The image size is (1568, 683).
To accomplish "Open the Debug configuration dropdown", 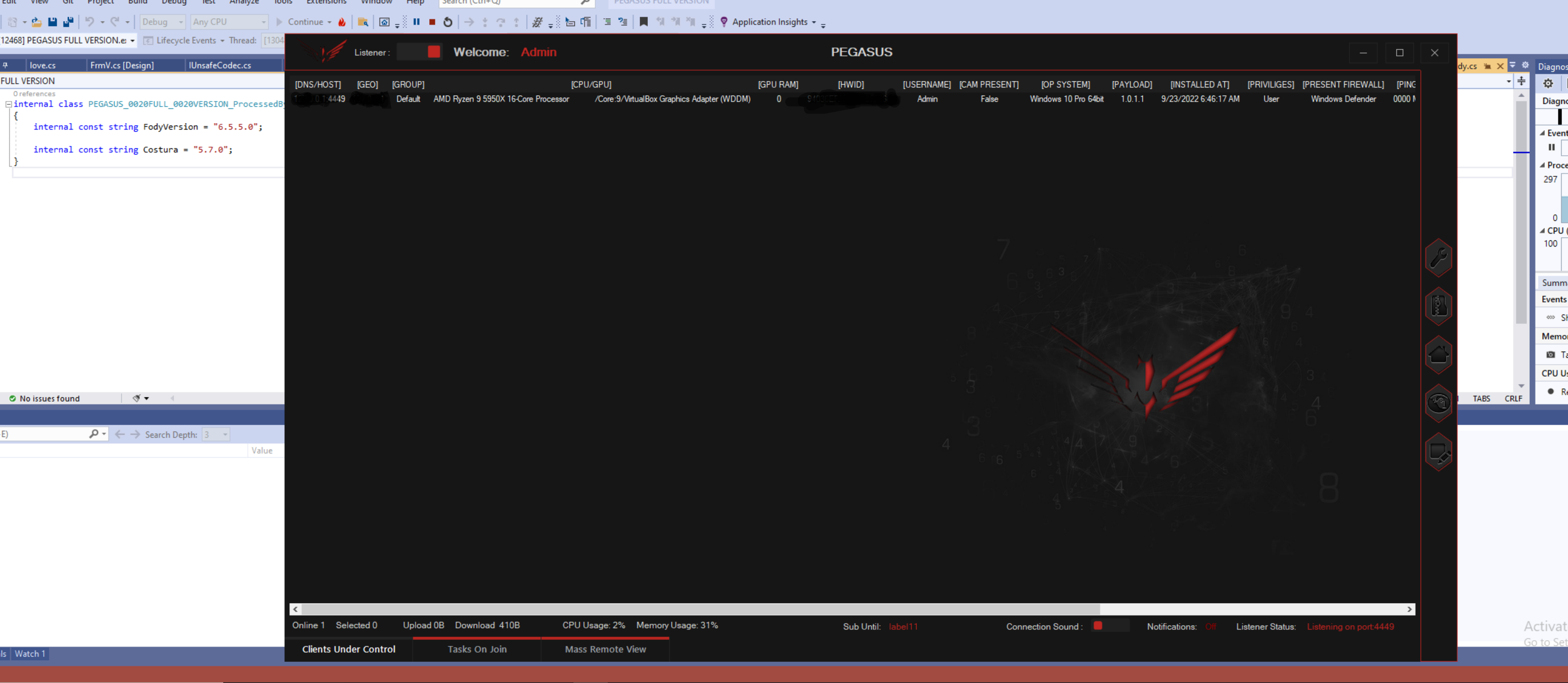I will [162, 22].
